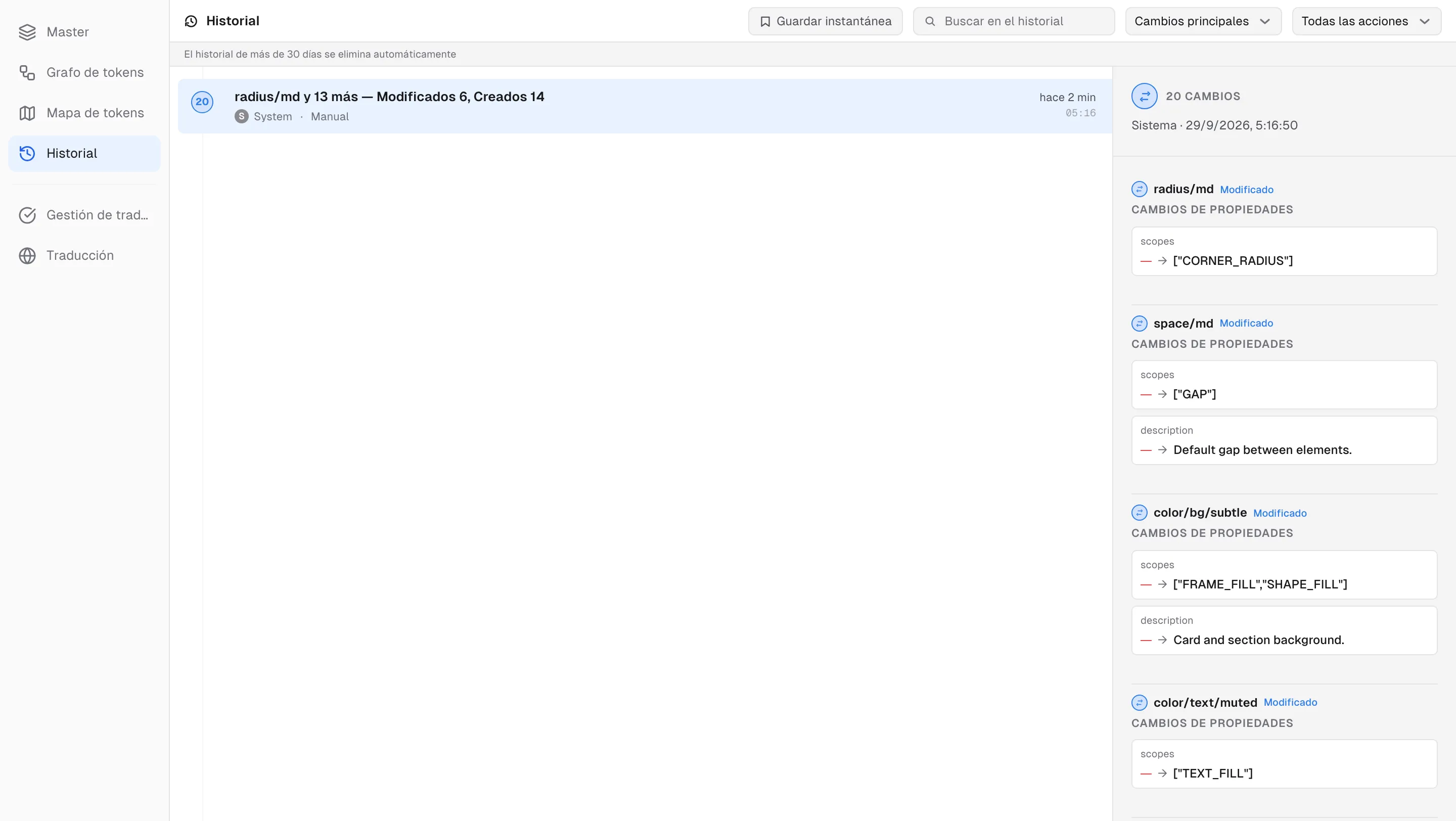Click the ["CORNER_RADIUS"] scopes value

coord(1233,260)
